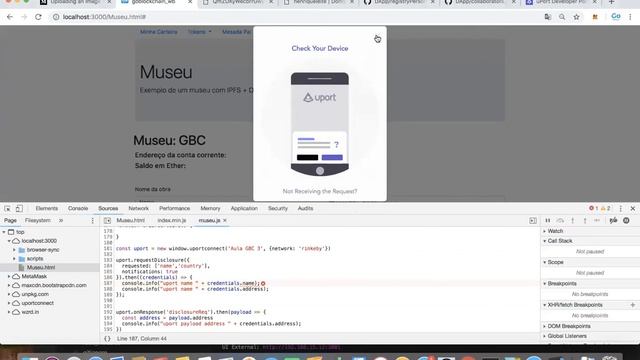The image size is (640, 360).
Task: Click the inspect element picker icon in DevTools
Action: (7, 209)
